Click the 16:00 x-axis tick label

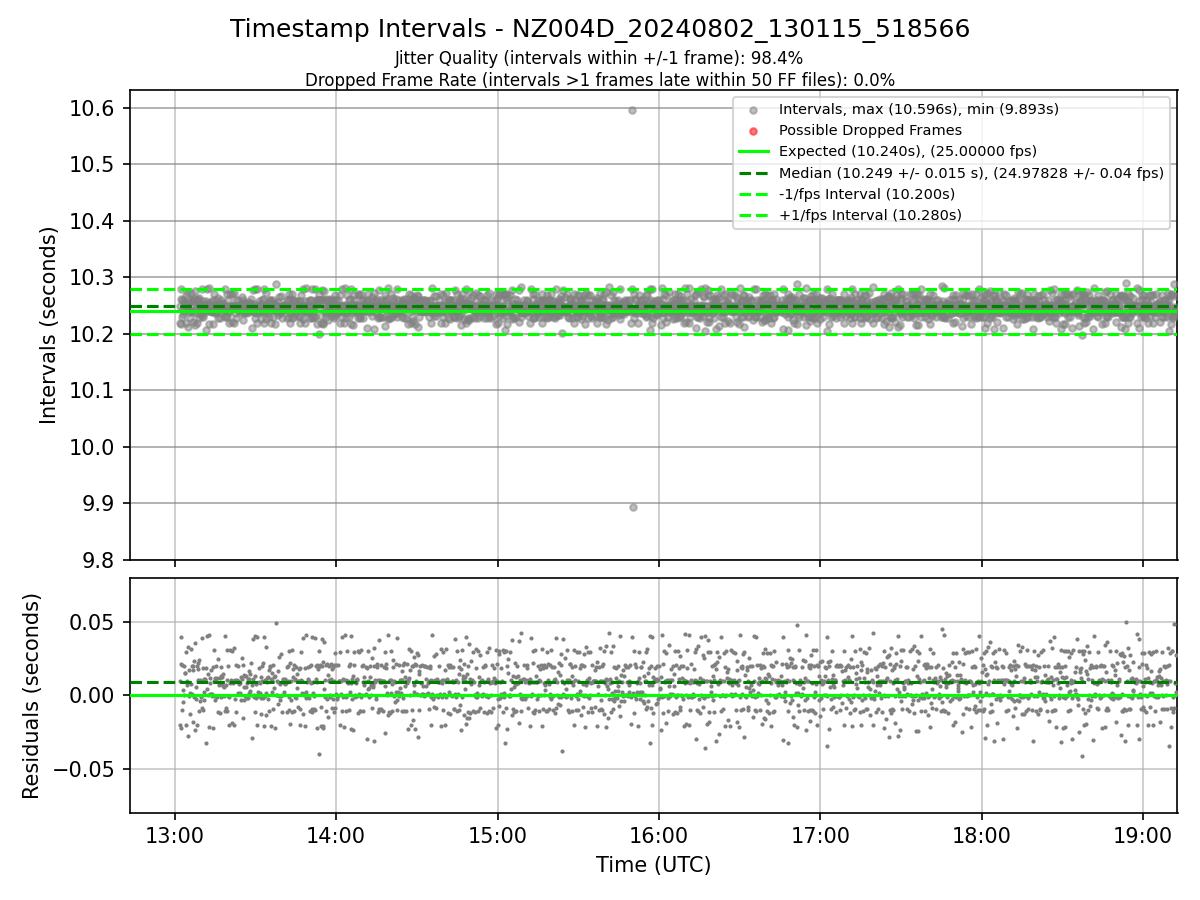pos(658,834)
